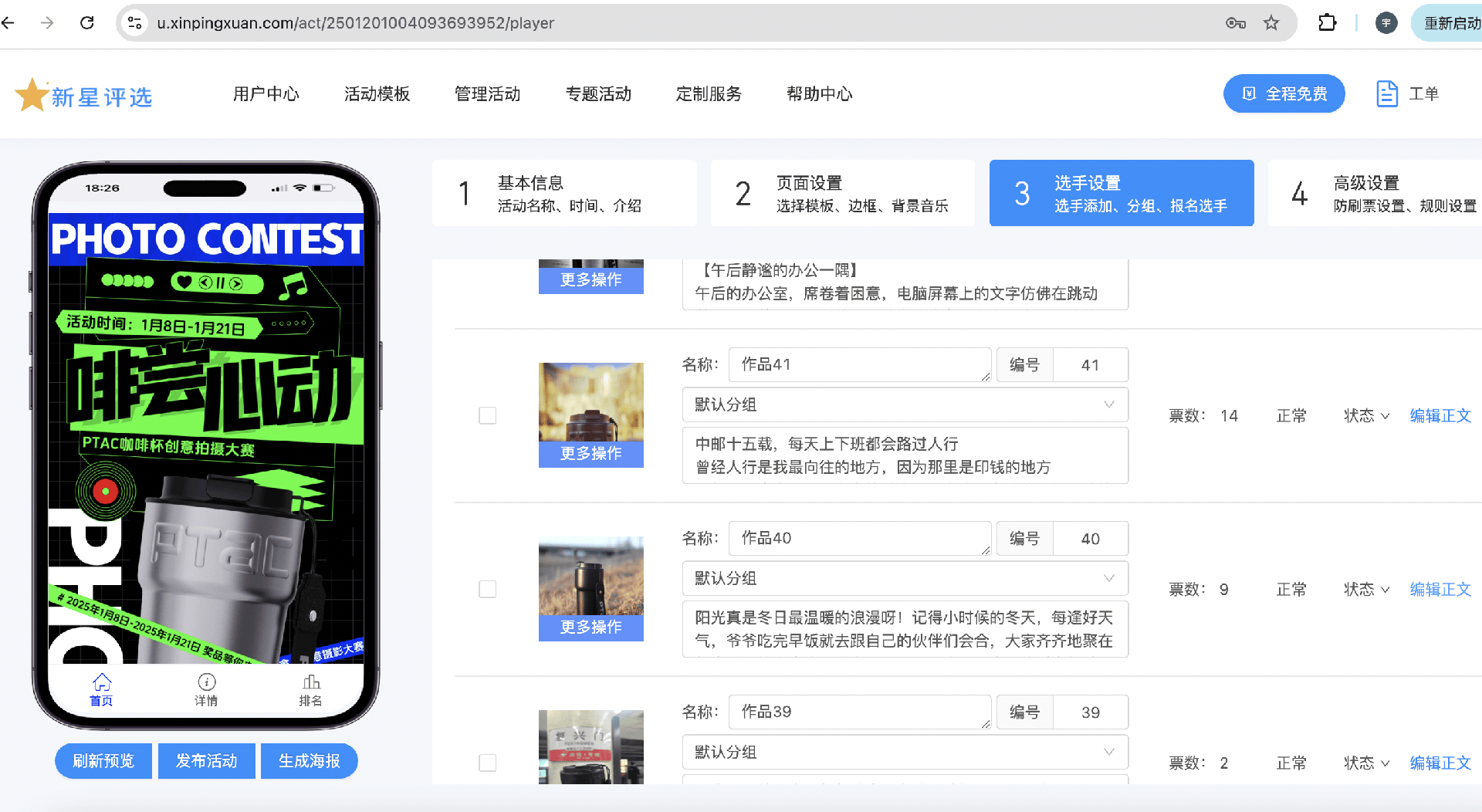This screenshot has height=812, width=1482.
Task: Open 活动模板 menu
Action: click(377, 94)
